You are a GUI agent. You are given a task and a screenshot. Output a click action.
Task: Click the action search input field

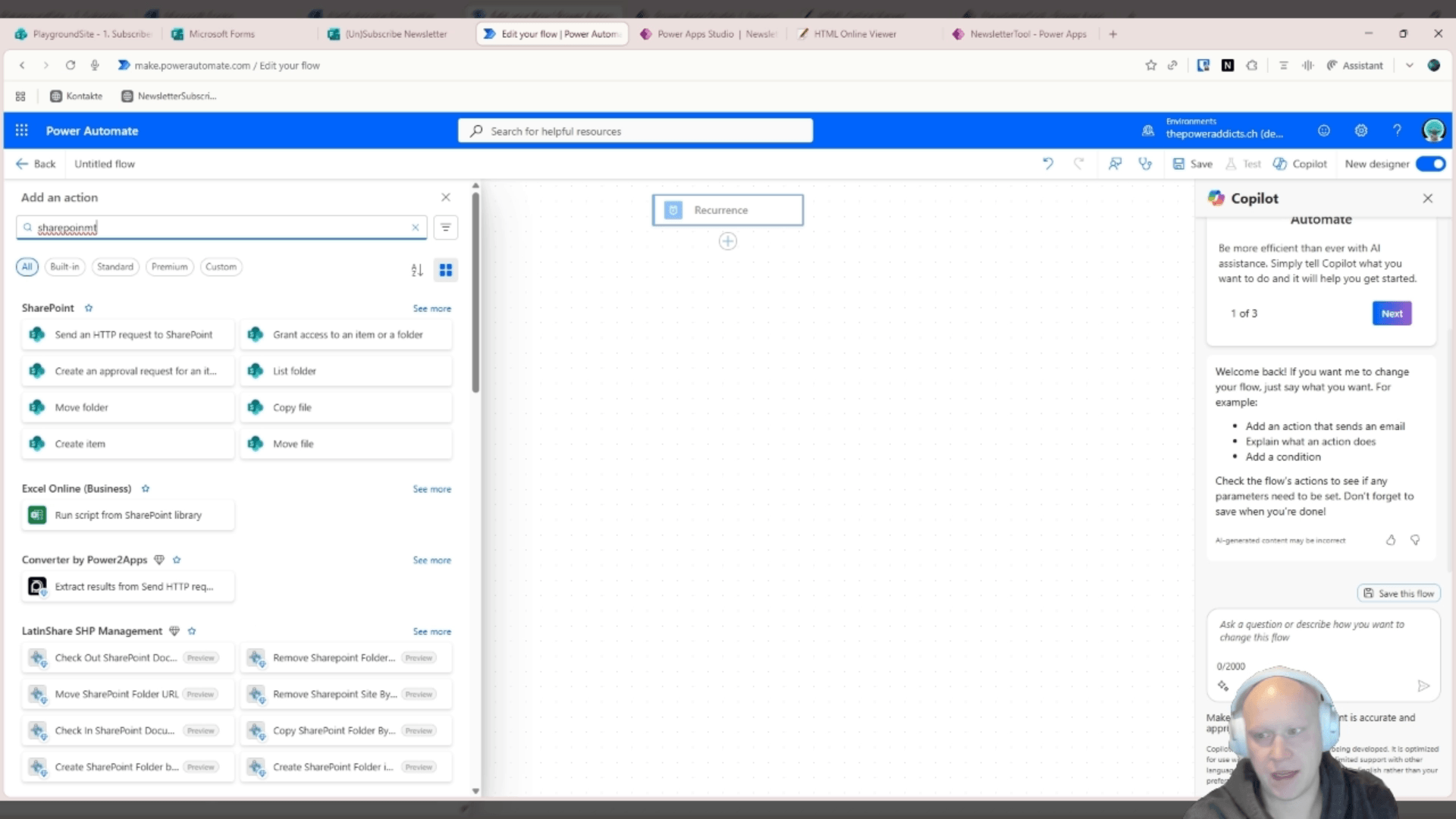pos(221,227)
